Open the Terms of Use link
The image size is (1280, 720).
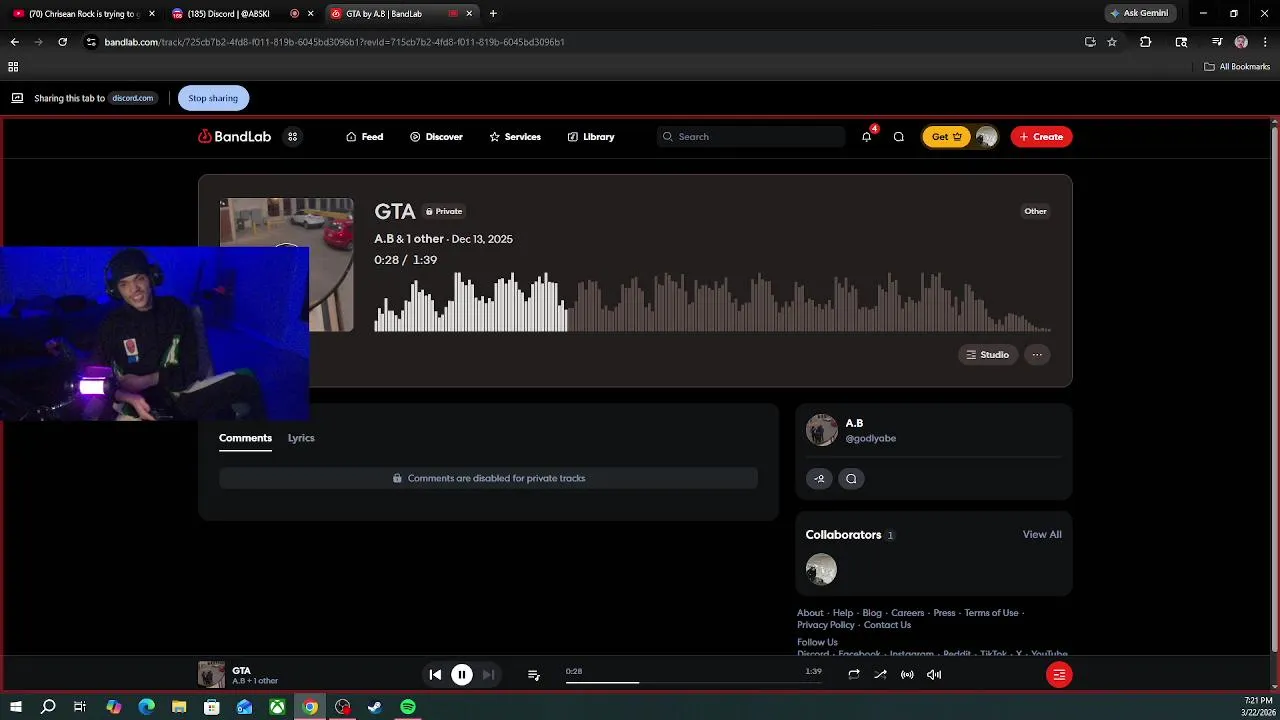point(991,613)
